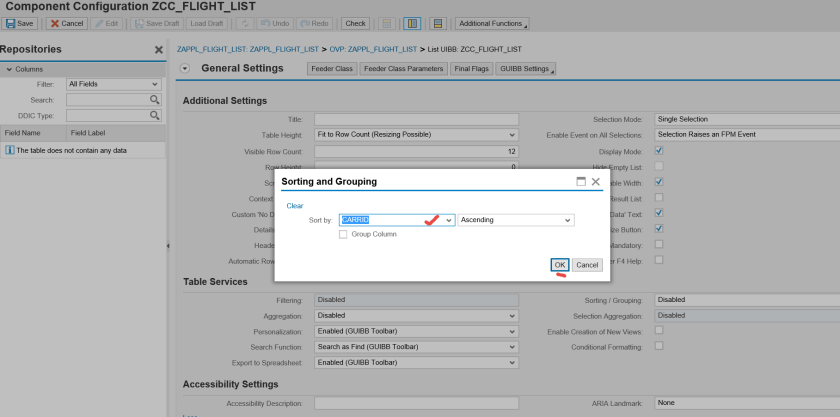This screenshot has height=417, width=840.
Task: Tick the Group Column checkbox
Action: [x=343, y=234]
